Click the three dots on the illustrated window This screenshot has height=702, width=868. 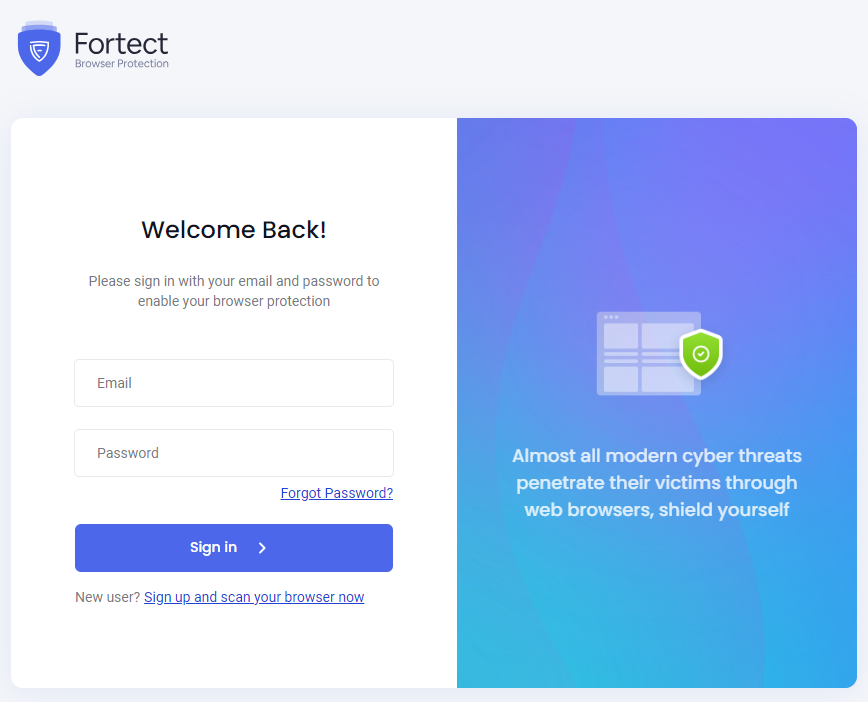[x=611, y=317]
